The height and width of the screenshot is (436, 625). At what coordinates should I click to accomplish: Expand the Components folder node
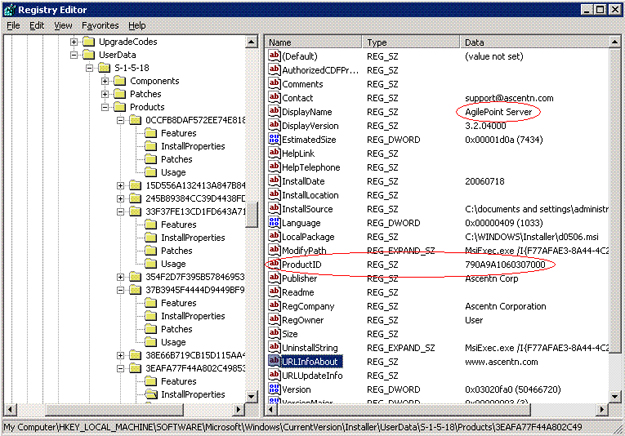click(105, 81)
